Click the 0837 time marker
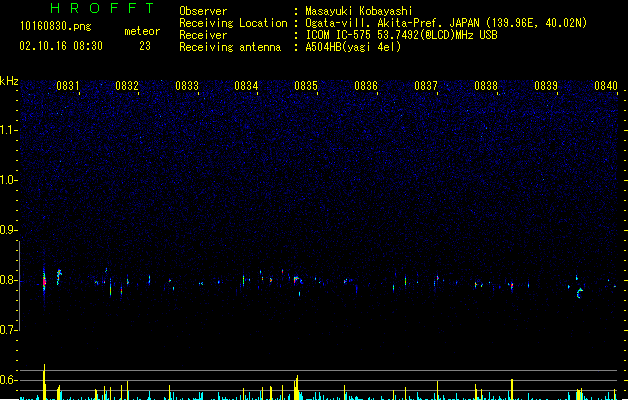The height and width of the screenshot is (400, 629). (x=426, y=86)
